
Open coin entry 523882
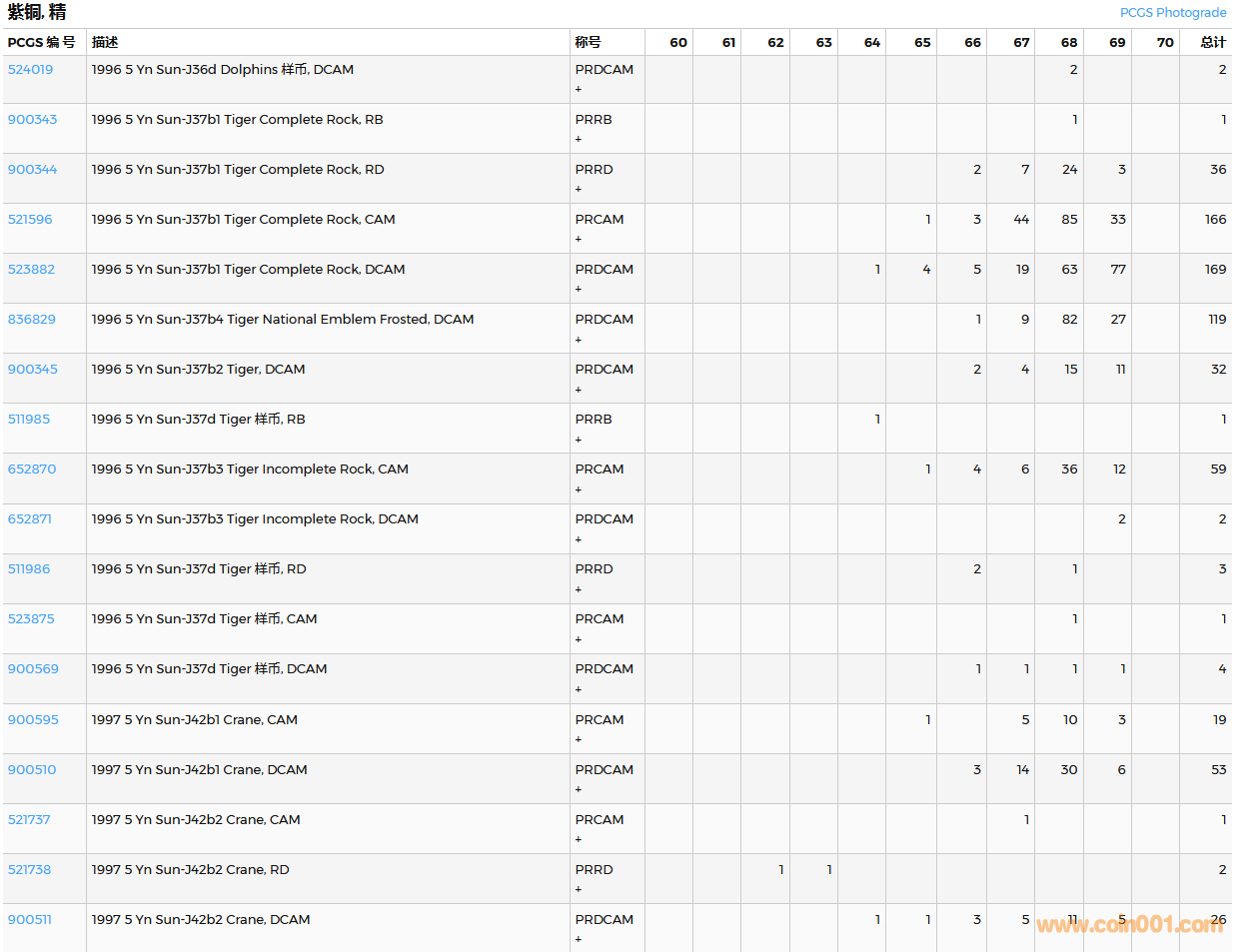32,270
